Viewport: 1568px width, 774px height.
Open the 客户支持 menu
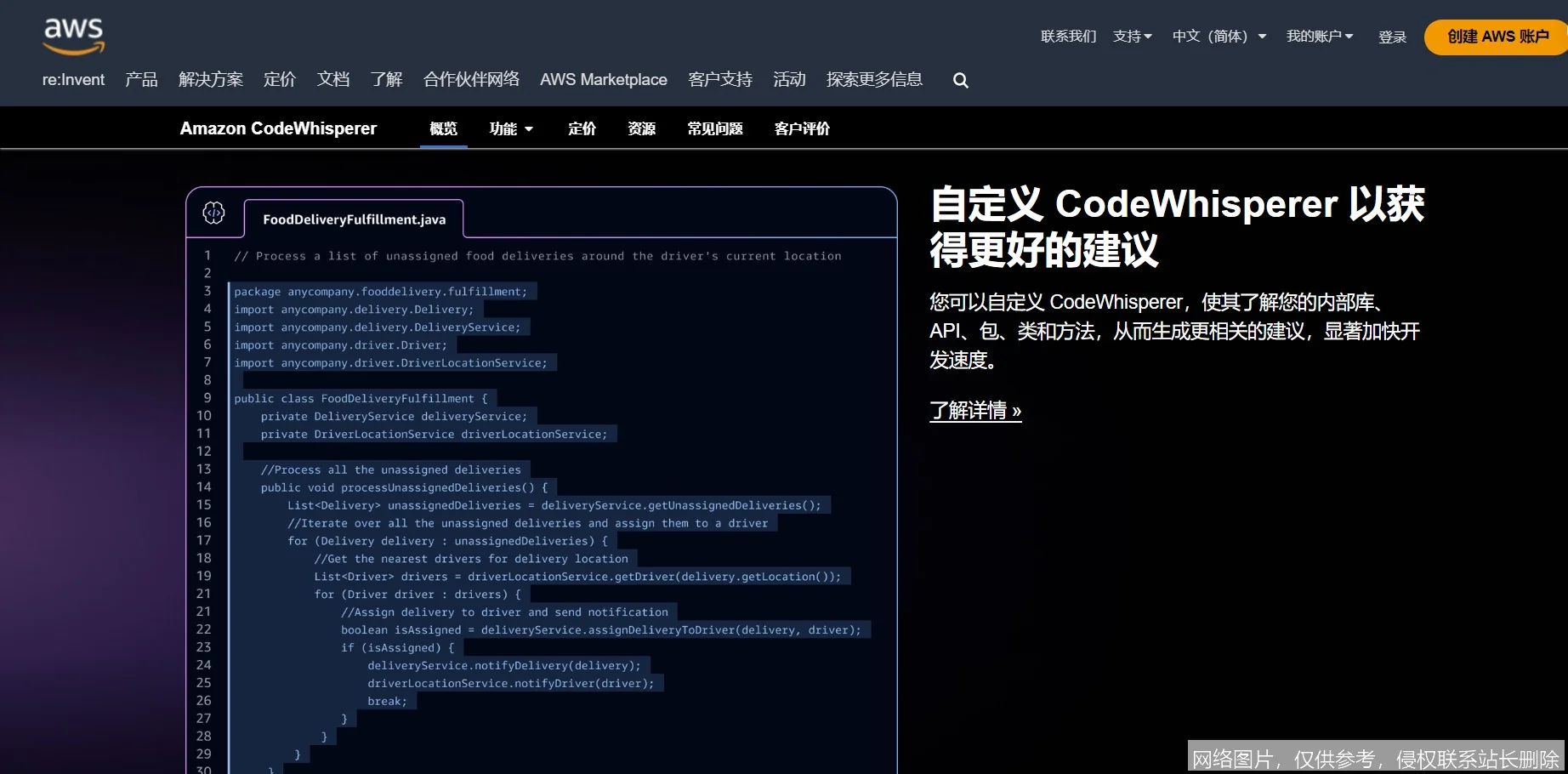[720, 80]
